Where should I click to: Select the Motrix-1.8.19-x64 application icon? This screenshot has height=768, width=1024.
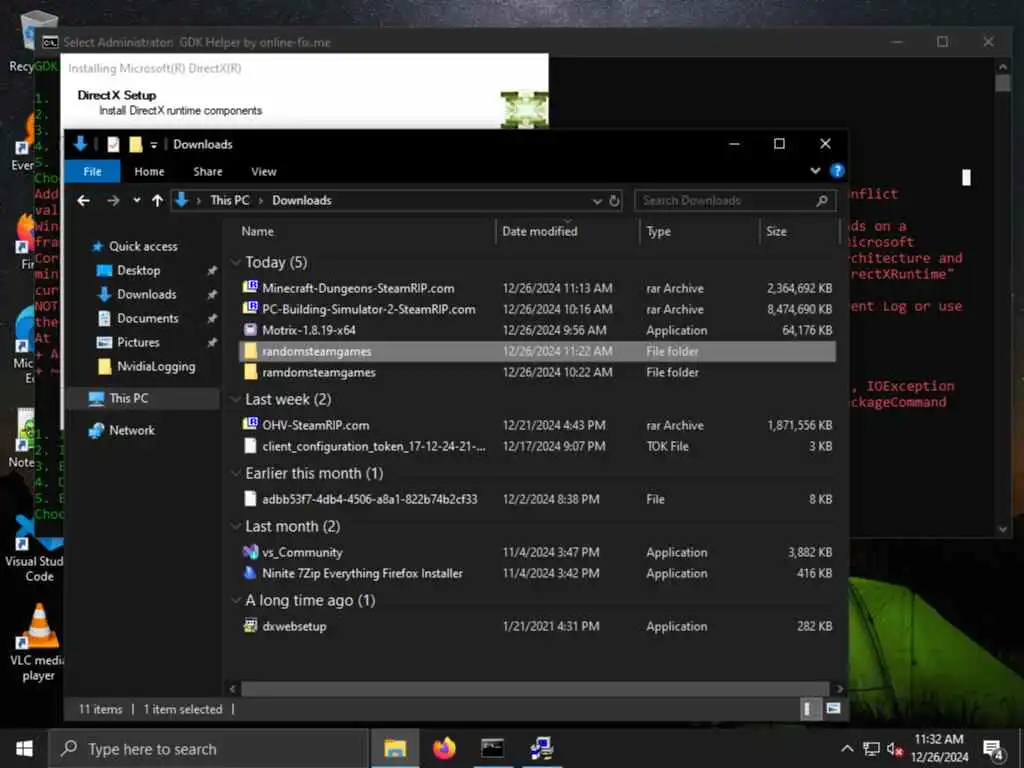(250, 330)
